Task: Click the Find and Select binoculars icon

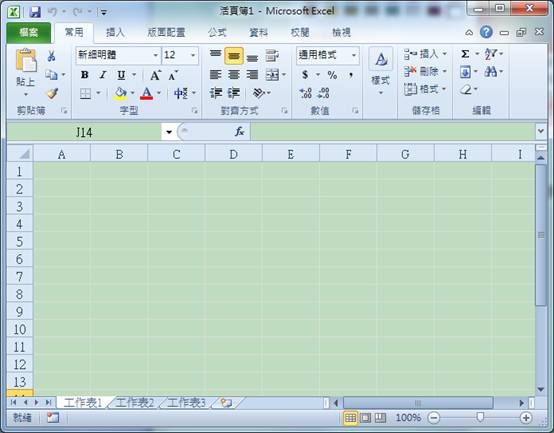Action: 491,72
